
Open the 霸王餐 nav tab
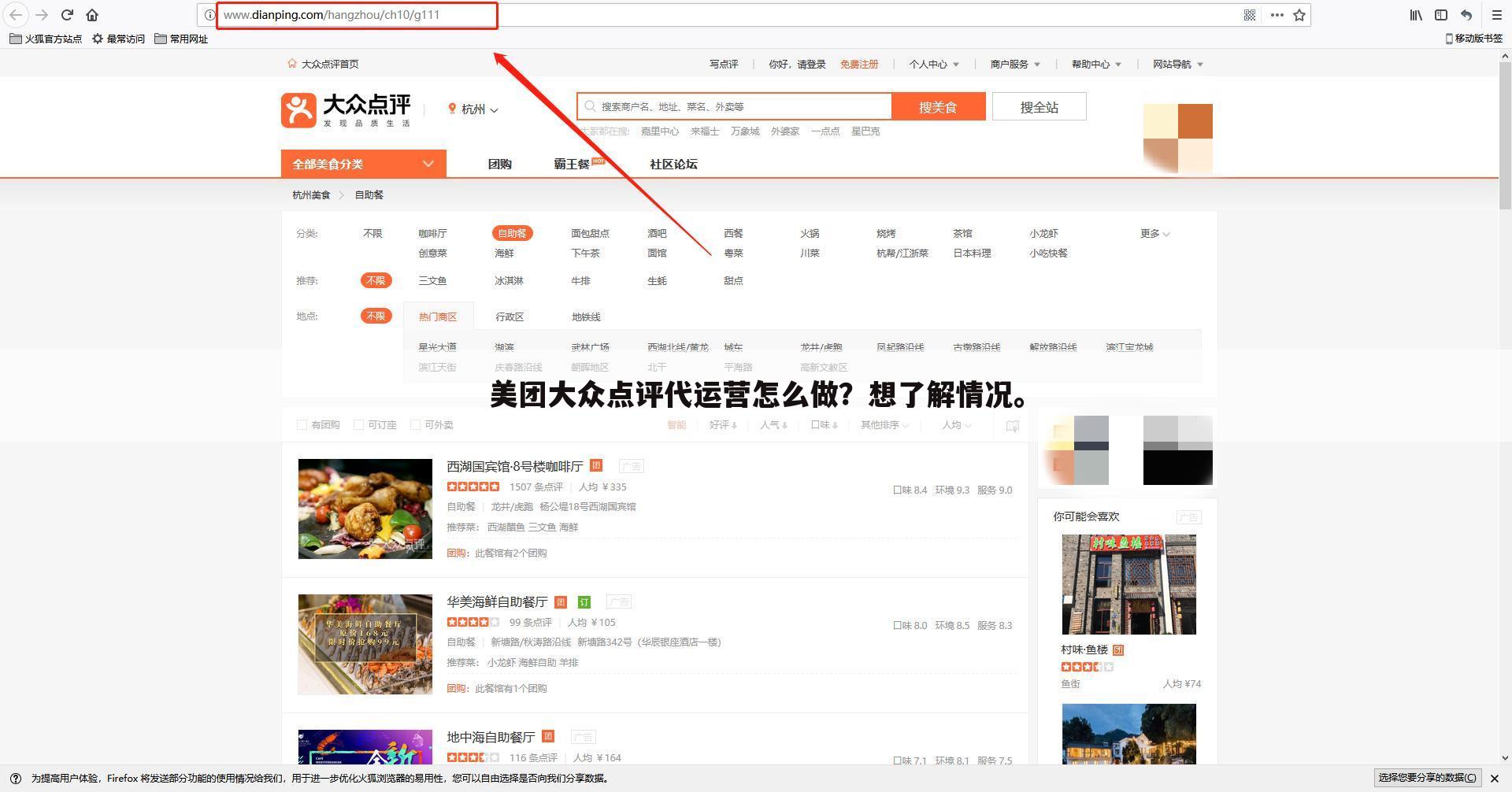(572, 164)
